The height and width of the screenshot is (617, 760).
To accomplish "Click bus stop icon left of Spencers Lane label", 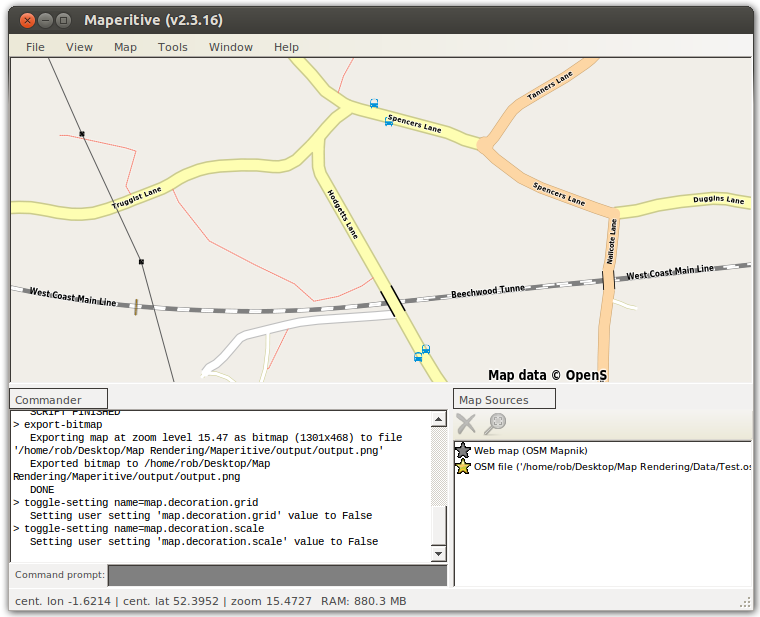I will 388,121.
